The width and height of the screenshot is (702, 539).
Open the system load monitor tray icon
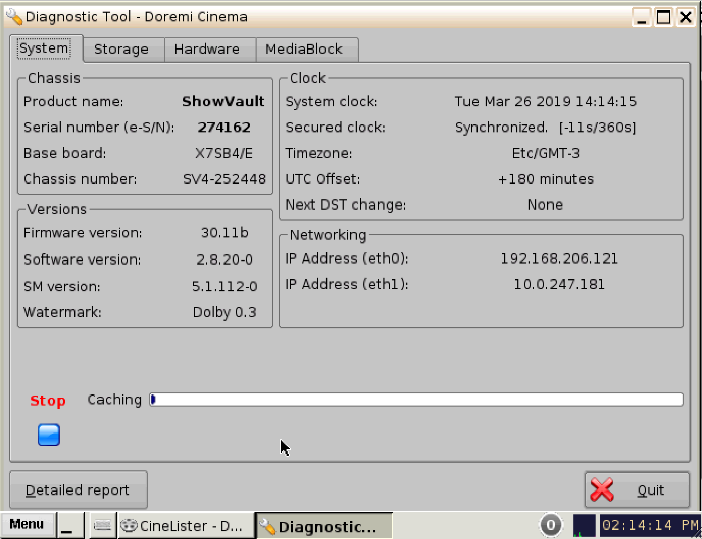coord(584,525)
